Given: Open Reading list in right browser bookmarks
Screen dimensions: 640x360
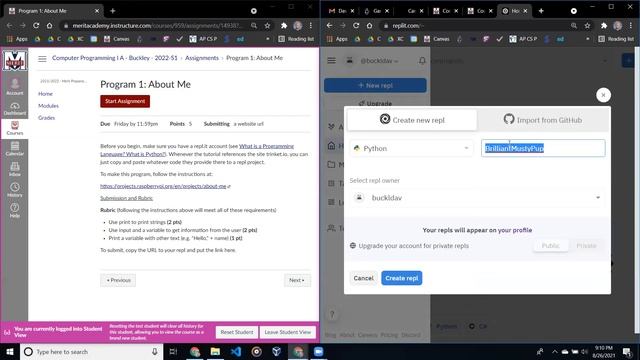Looking at the screenshot, I should coord(616,39).
